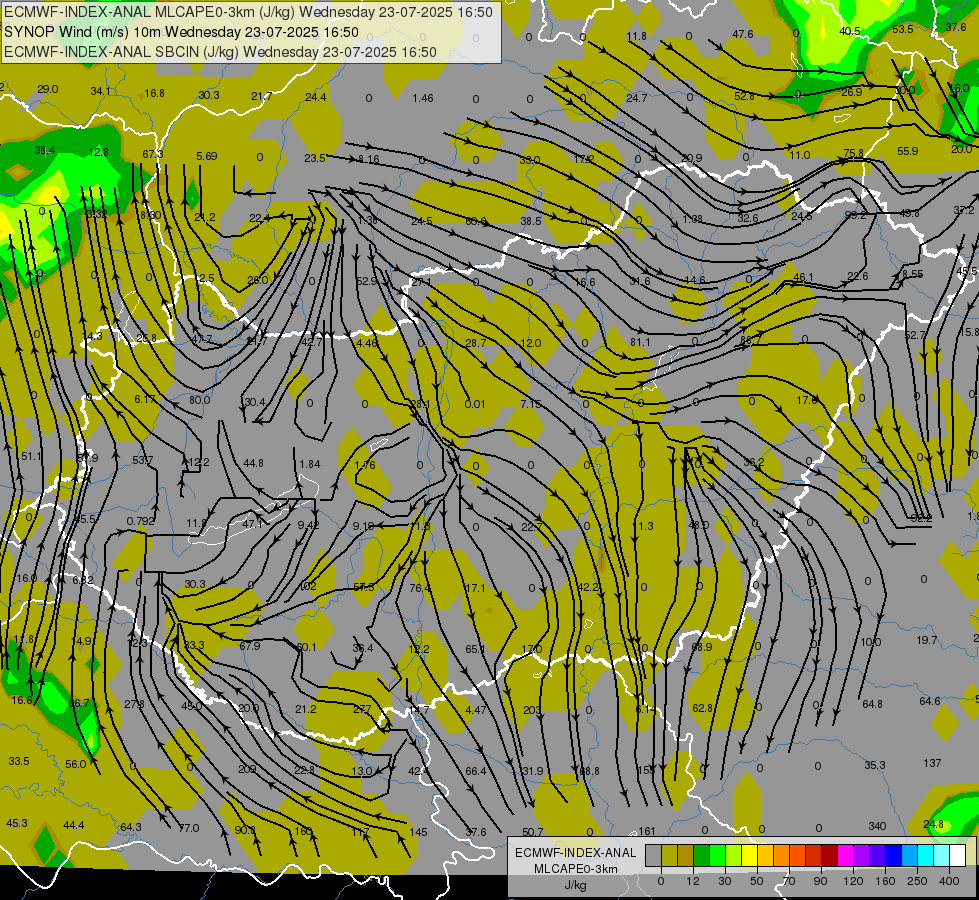Image resolution: width=979 pixels, height=900 pixels.
Task: Click the map value 137
Action: click(932, 763)
